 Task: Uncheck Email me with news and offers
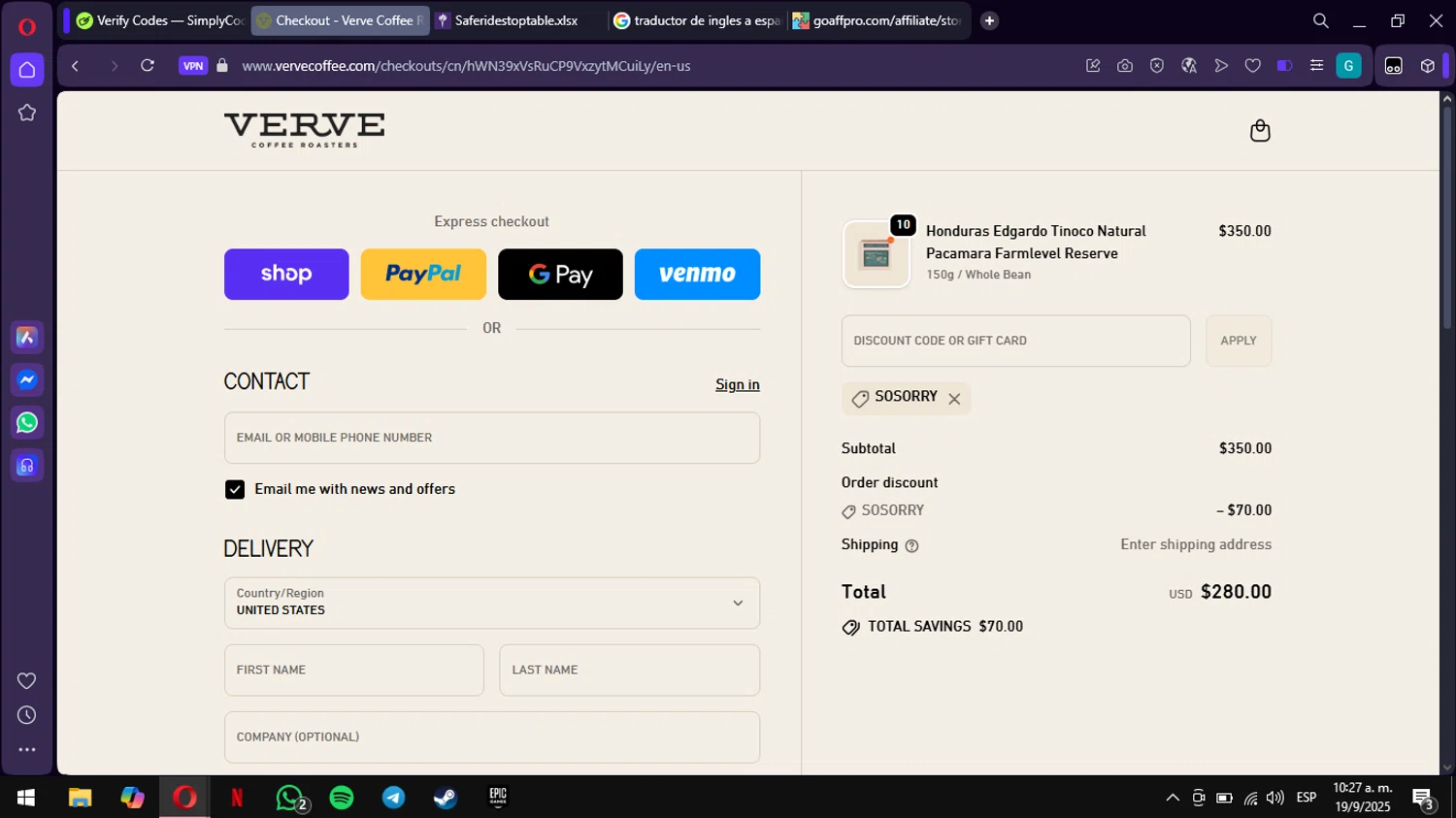235,489
